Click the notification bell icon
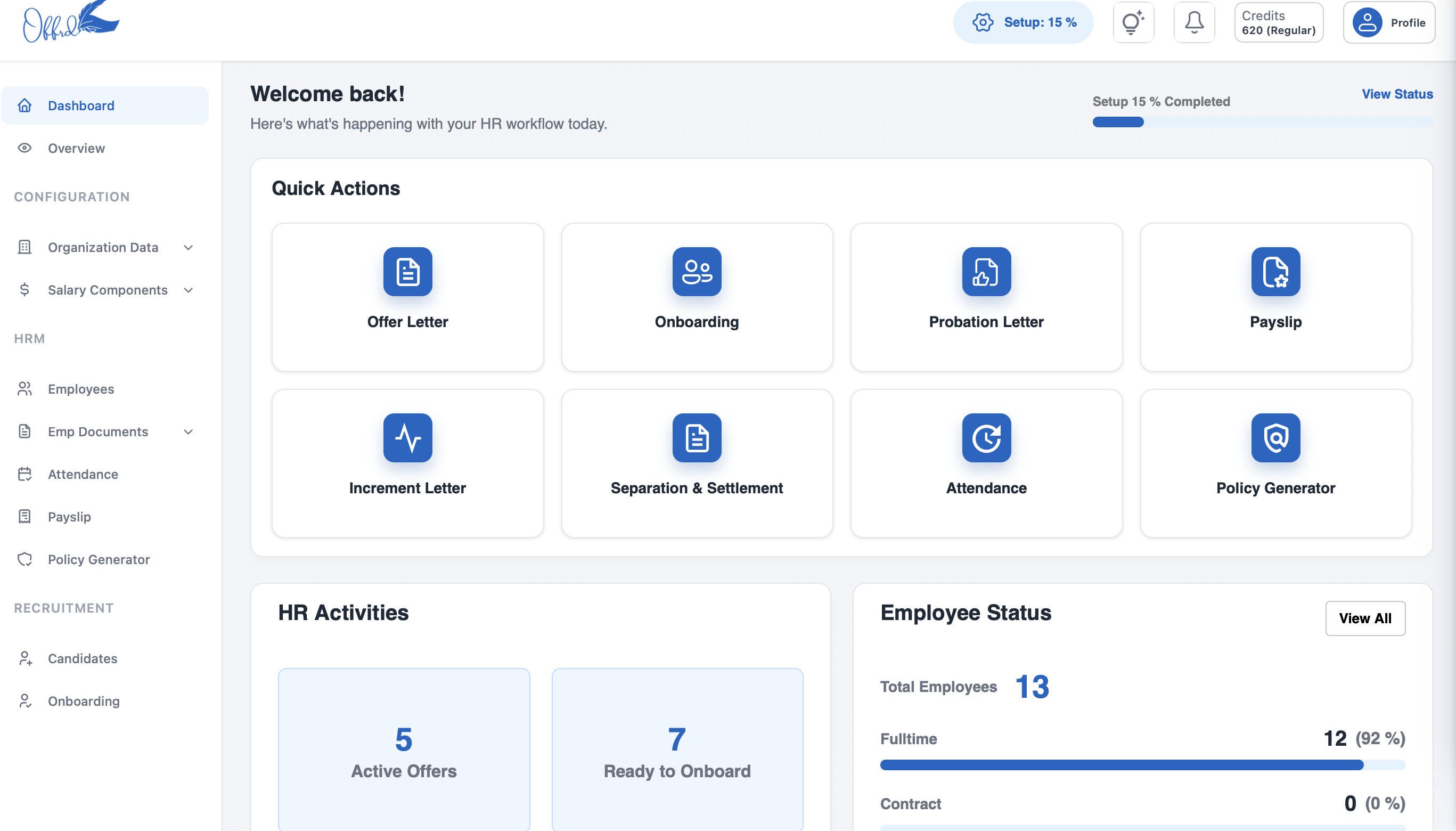 (x=1193, y=23)
